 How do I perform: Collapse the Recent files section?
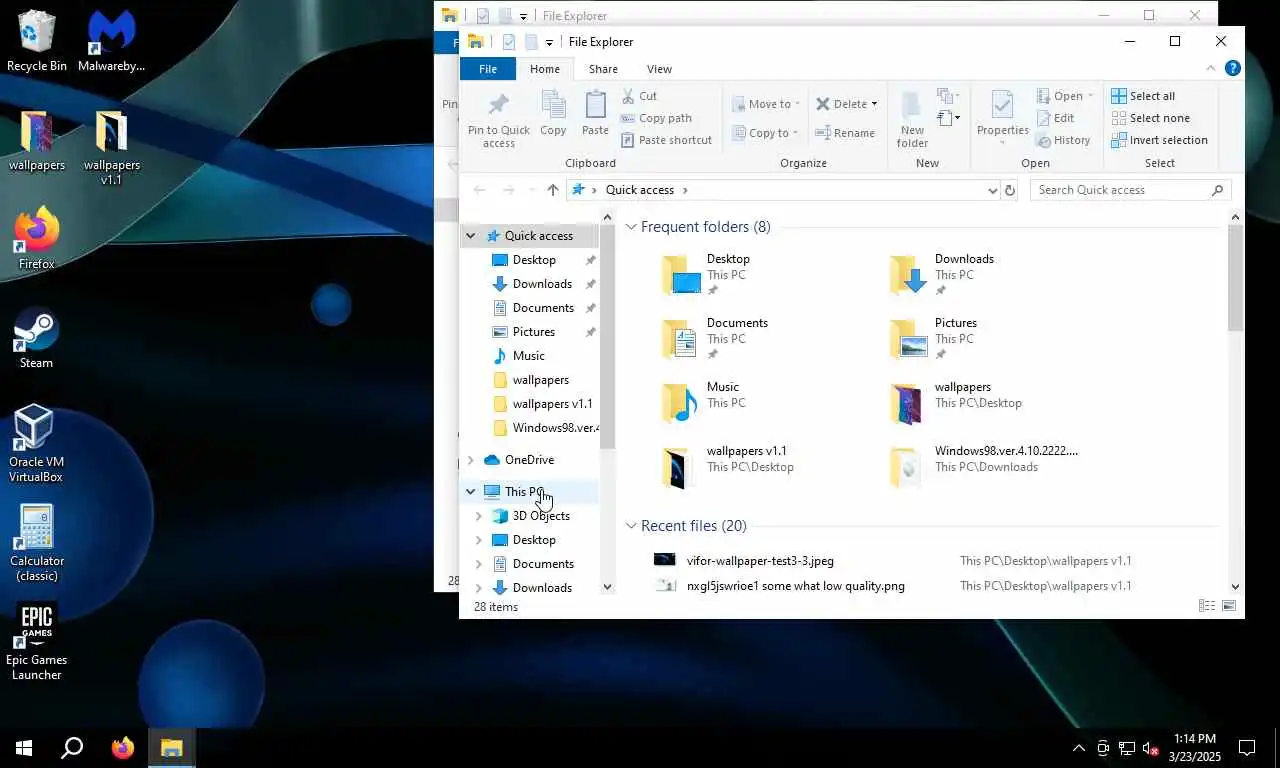click(631, 526)
